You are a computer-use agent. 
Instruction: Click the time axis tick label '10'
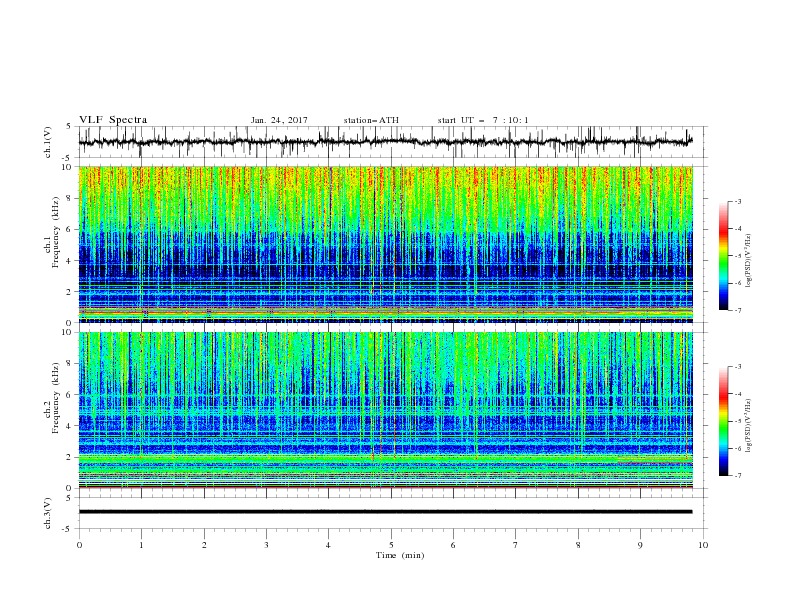(x=703, y=545)
